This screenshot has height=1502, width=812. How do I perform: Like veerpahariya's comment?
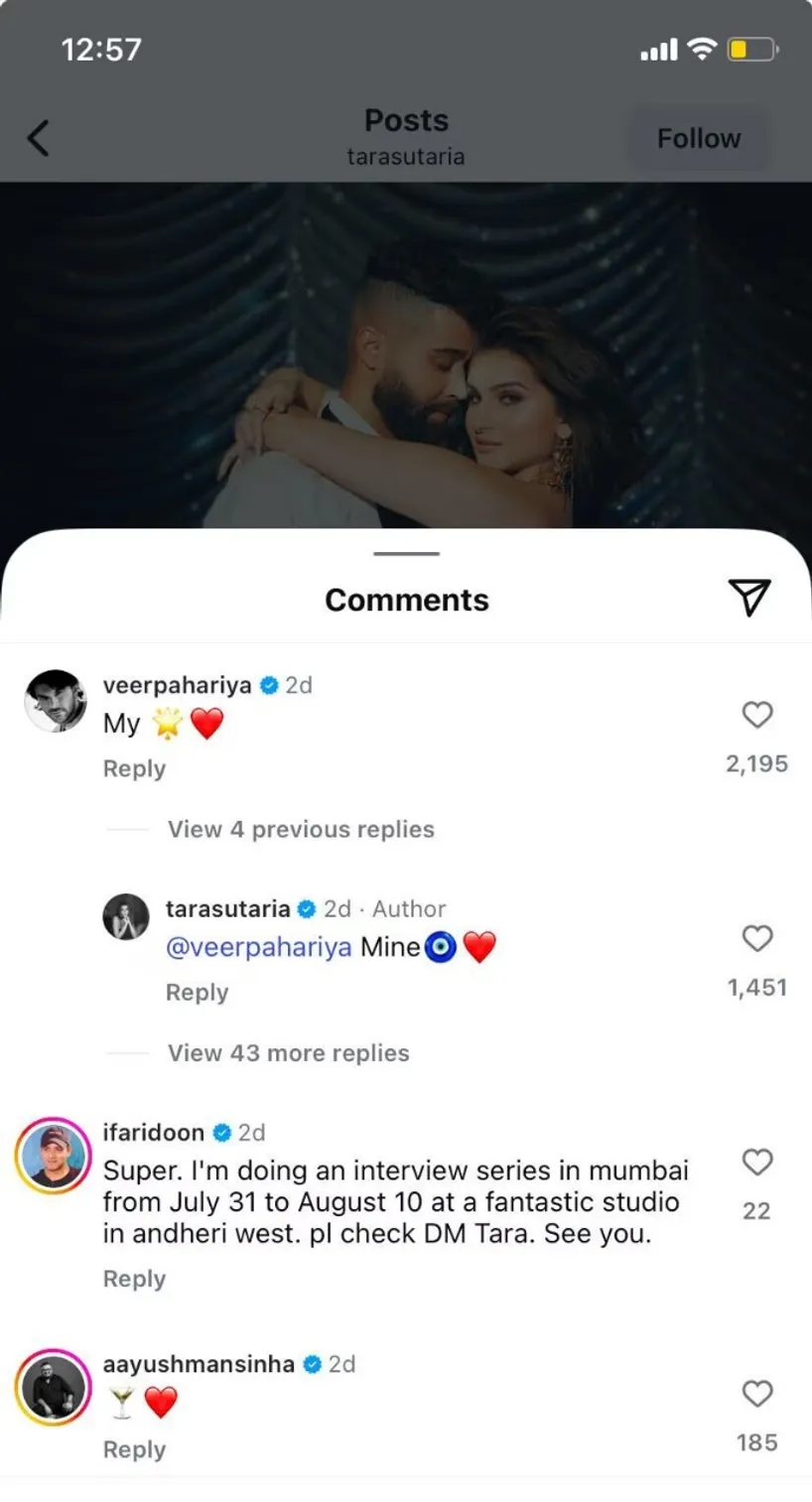pyautogui.click(x=757, y=715)
